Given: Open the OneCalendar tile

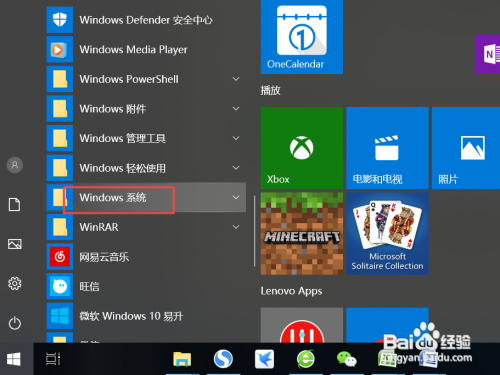Looking at the screenshot, I should 302,37.
